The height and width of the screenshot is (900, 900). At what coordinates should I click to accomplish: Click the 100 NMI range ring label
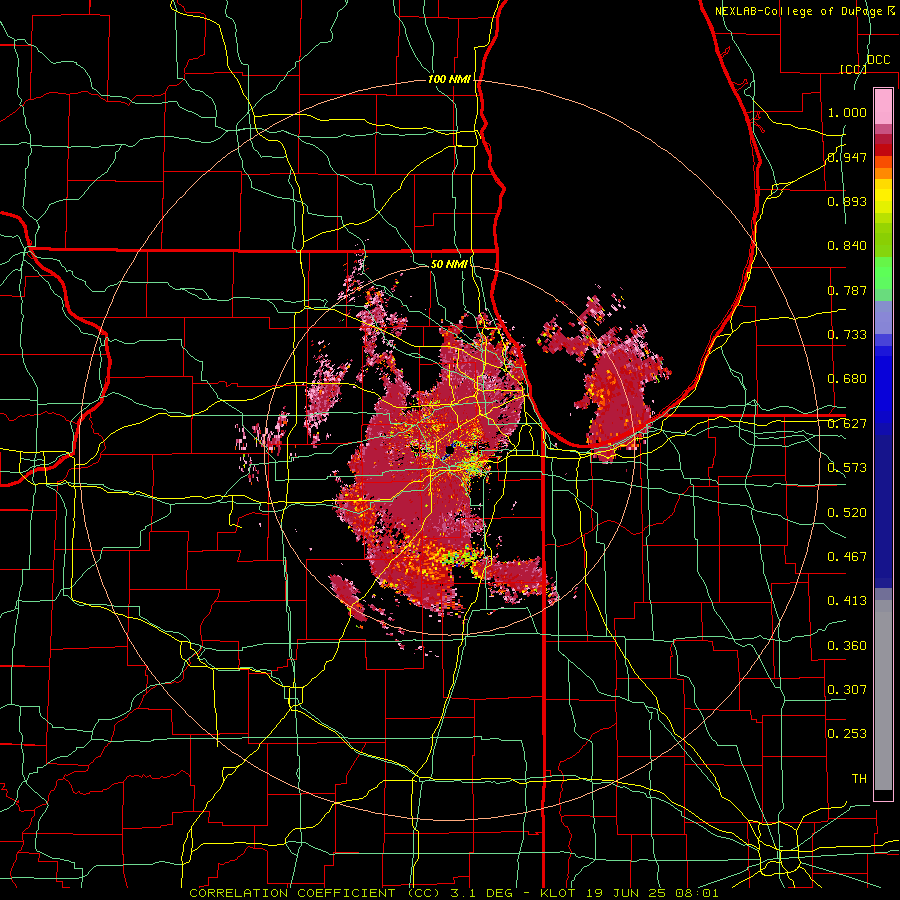[449, 79]
